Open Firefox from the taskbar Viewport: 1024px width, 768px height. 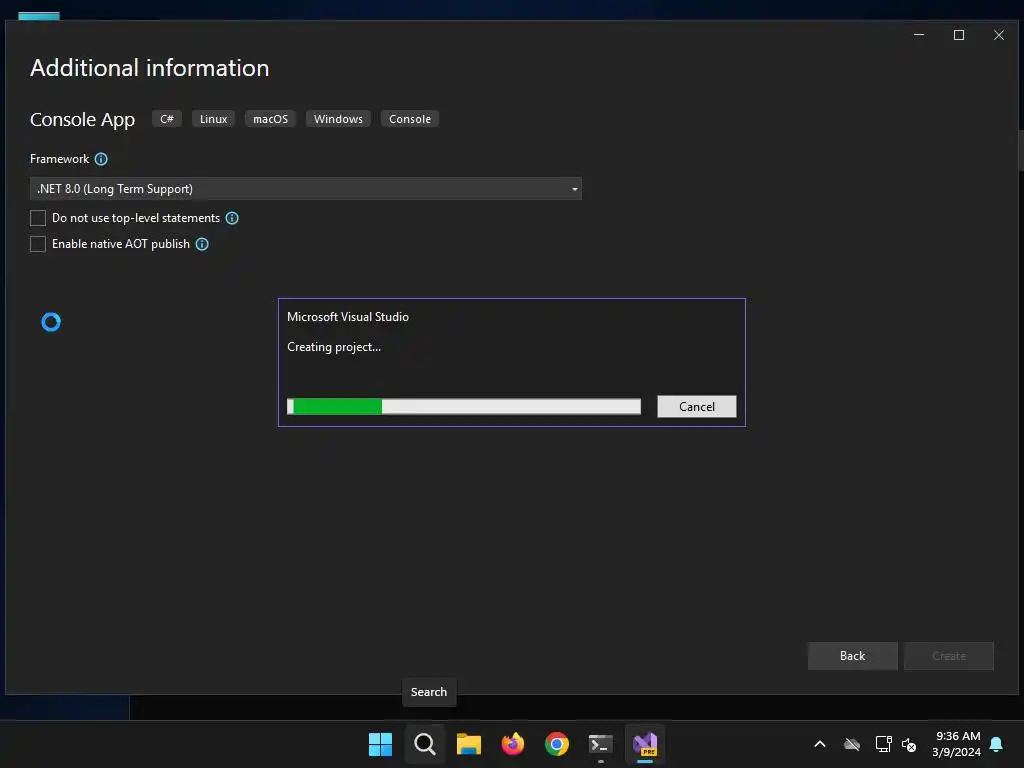tap(513, 744)
